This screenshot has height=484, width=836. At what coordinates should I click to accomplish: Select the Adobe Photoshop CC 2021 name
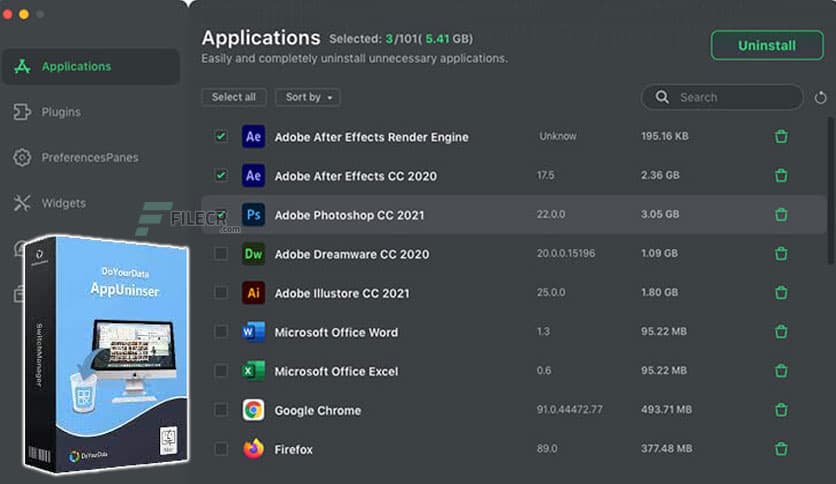[349, 215]
